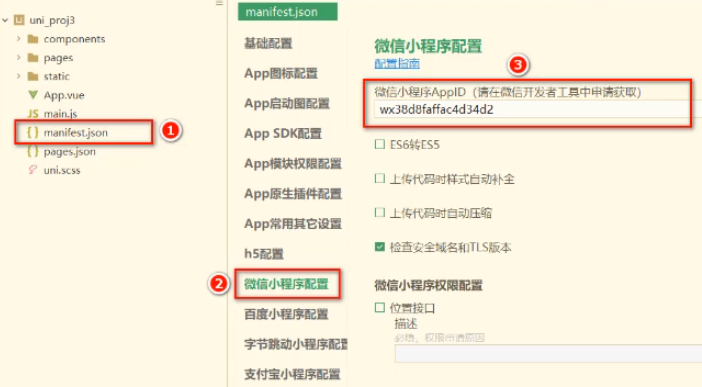Open the 支付宝小程序配置 section
The width and height of the screenshot is (702, 387).
292,374
